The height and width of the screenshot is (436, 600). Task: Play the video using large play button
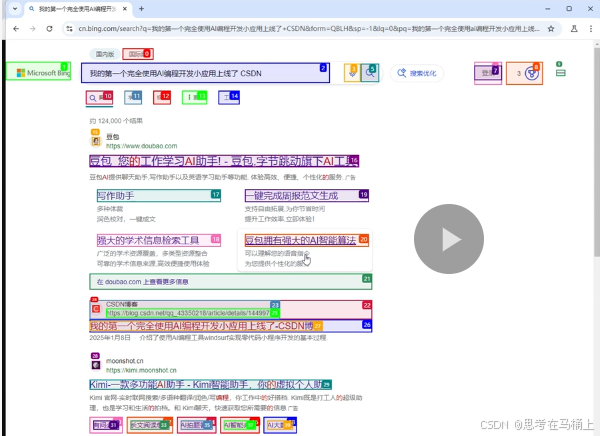point(448,239)
